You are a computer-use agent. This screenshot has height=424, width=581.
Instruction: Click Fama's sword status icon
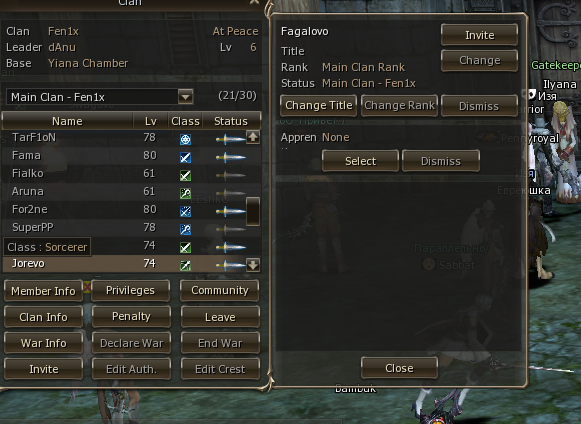[x=230, y=158]
